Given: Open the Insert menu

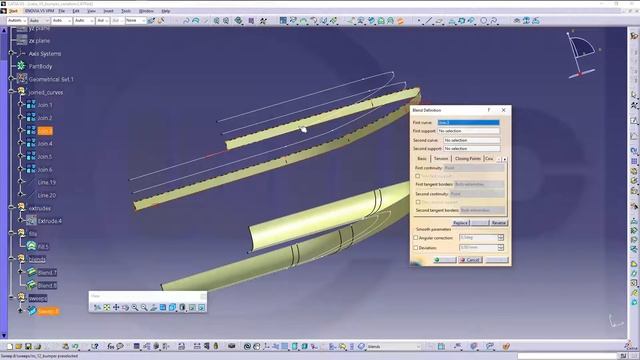Looking at the screenshot, I should [x=109, y=11].
